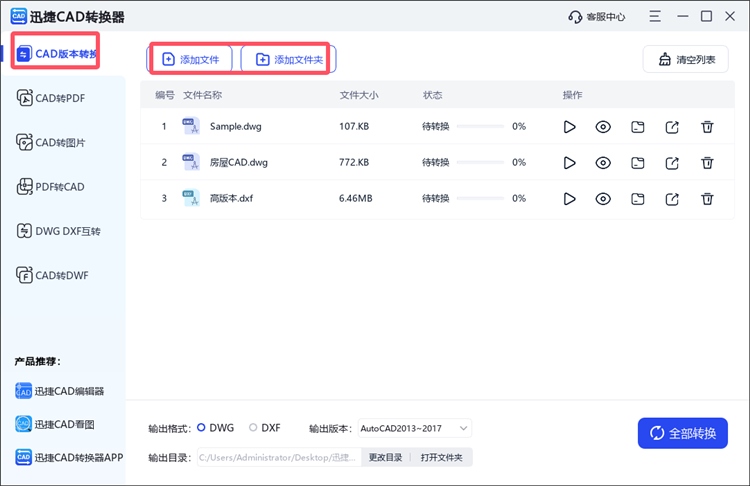Delete Sample.dwg using trash icon
This screenshot has width=750, height=486.
707,127
